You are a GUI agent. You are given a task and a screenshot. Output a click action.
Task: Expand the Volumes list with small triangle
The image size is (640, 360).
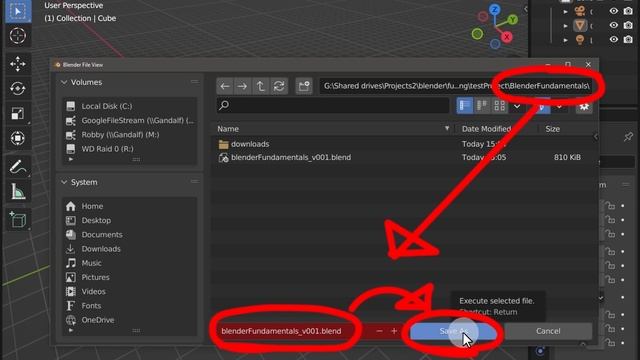71,159
